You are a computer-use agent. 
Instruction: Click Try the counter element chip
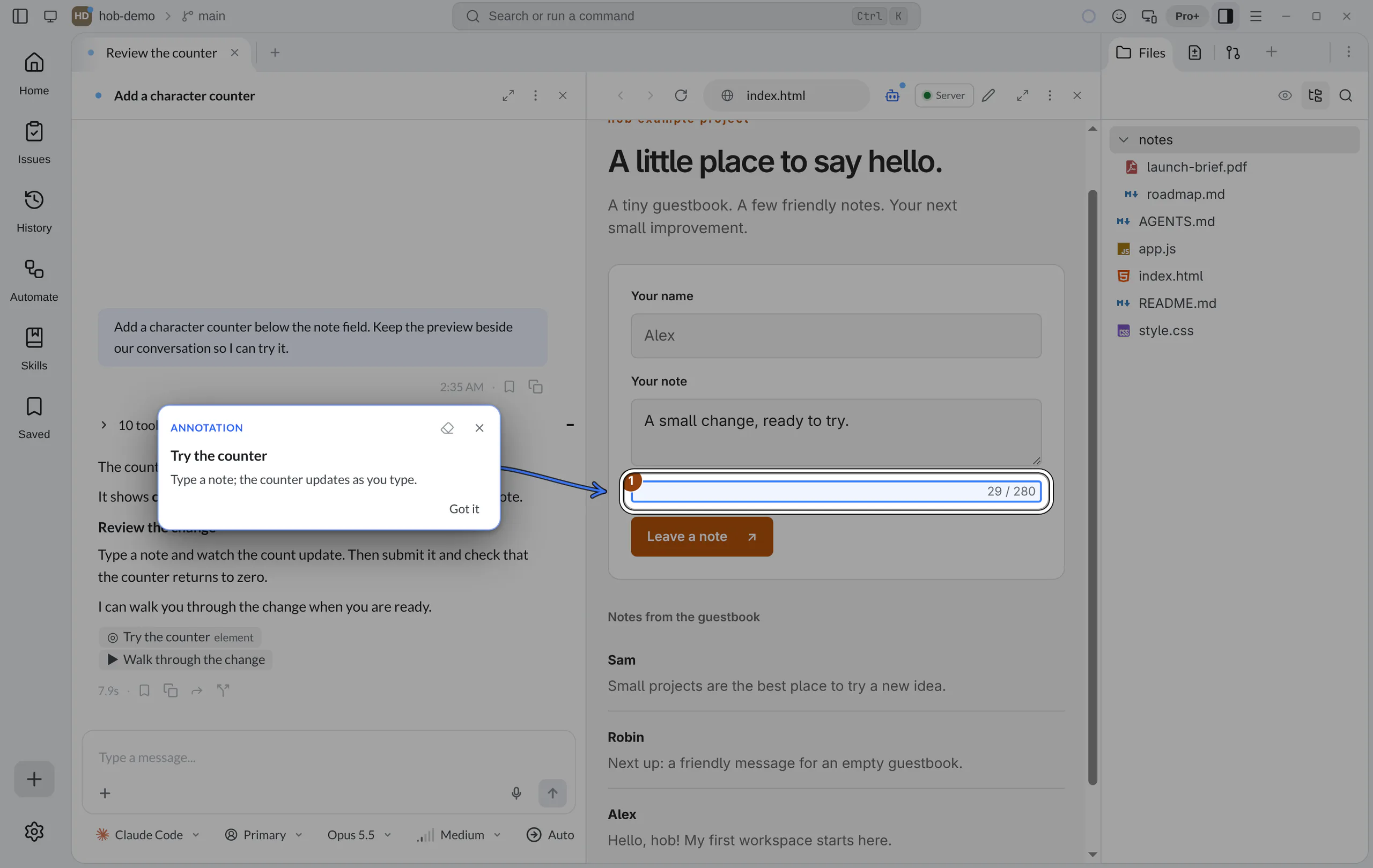(x=180, y=637)
